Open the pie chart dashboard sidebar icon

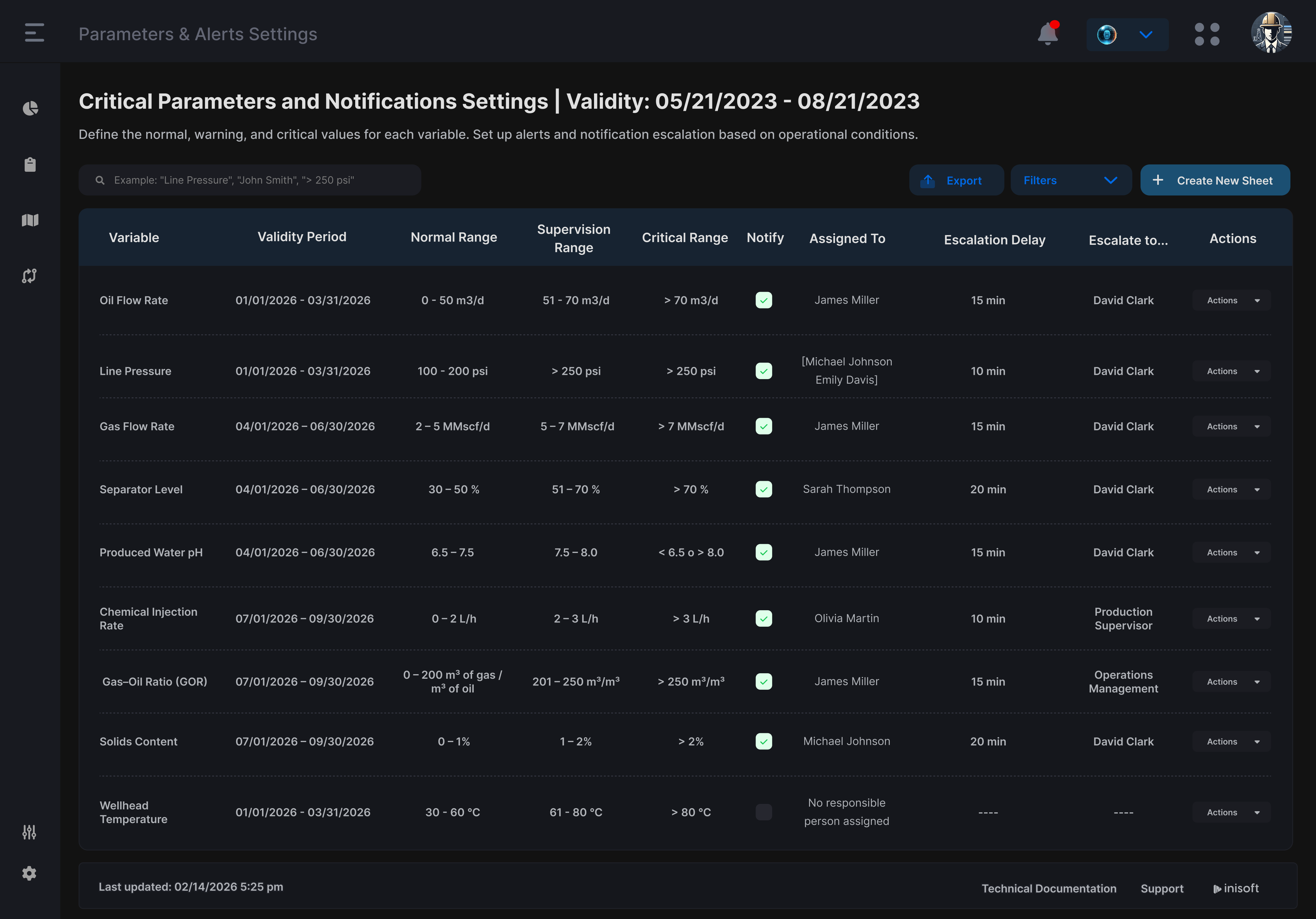point(30,108)
